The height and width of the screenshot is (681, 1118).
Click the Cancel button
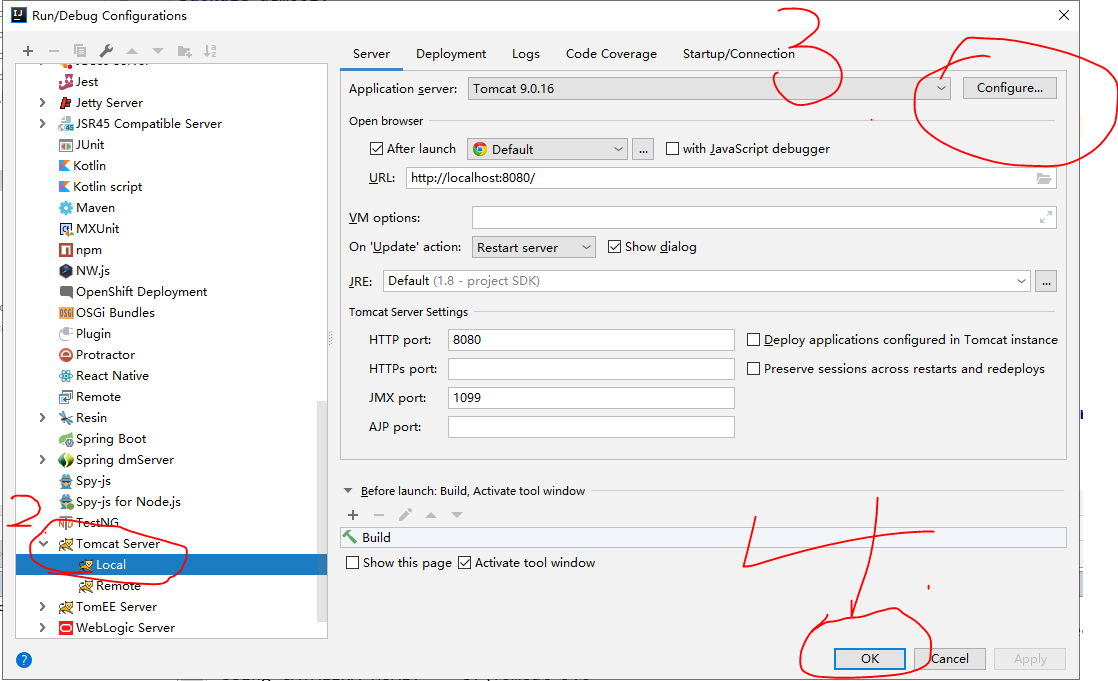(950, 658)
